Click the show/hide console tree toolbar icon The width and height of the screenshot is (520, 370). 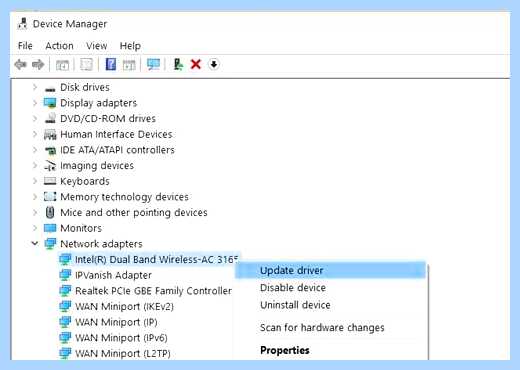click(x=62, y=65)
